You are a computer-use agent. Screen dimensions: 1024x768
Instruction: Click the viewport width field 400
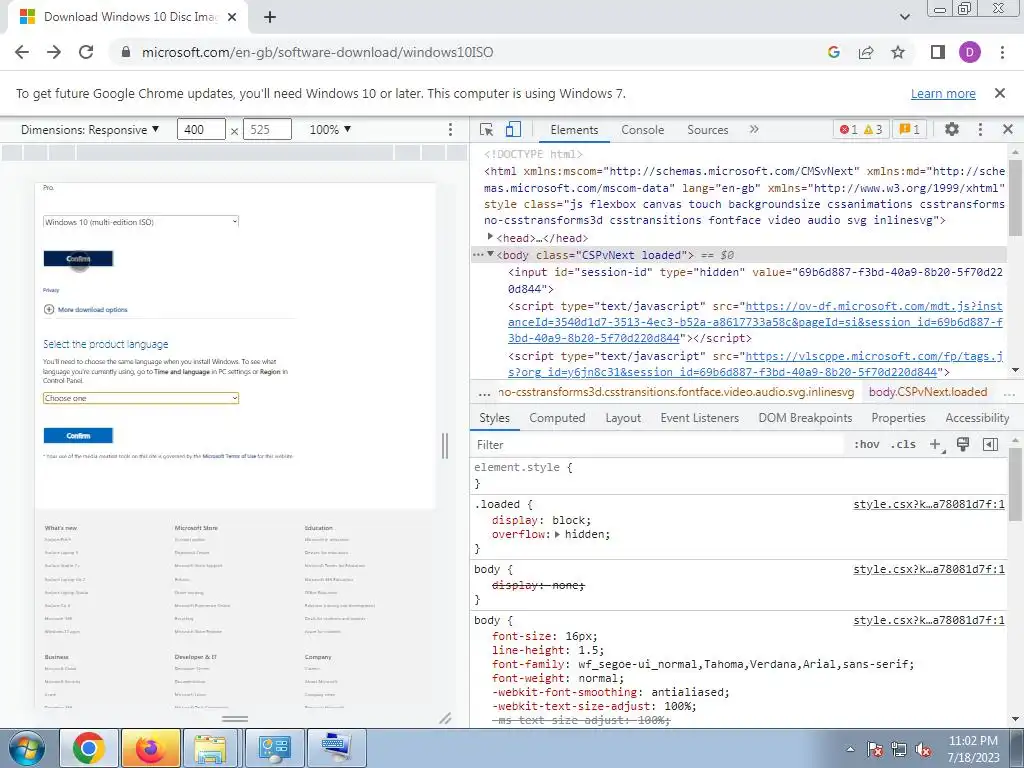pos(201,129)
